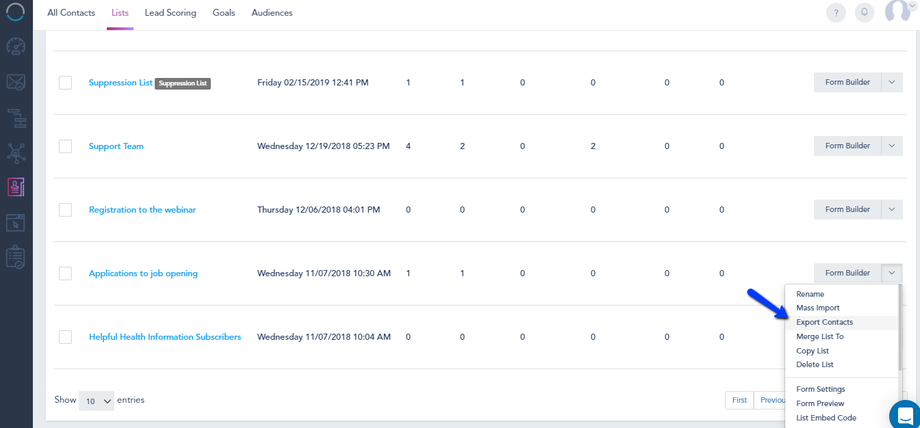Tick the Registration to the webinar checkbox
920x428 pixels.
[65, 210]
